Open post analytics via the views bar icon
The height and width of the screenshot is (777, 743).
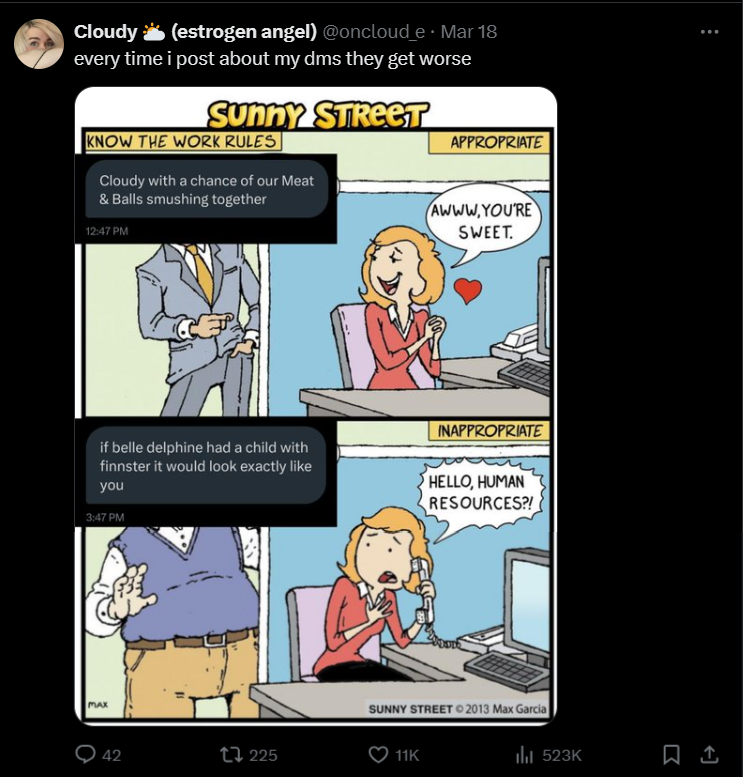[x=524, y=755]
